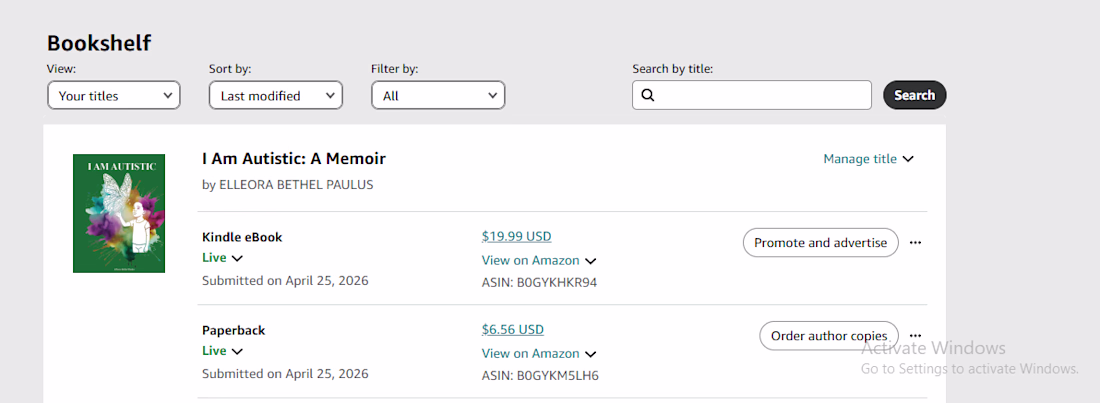
Task: Expand the Paperback Live status chevron
Action: (237, 351)
